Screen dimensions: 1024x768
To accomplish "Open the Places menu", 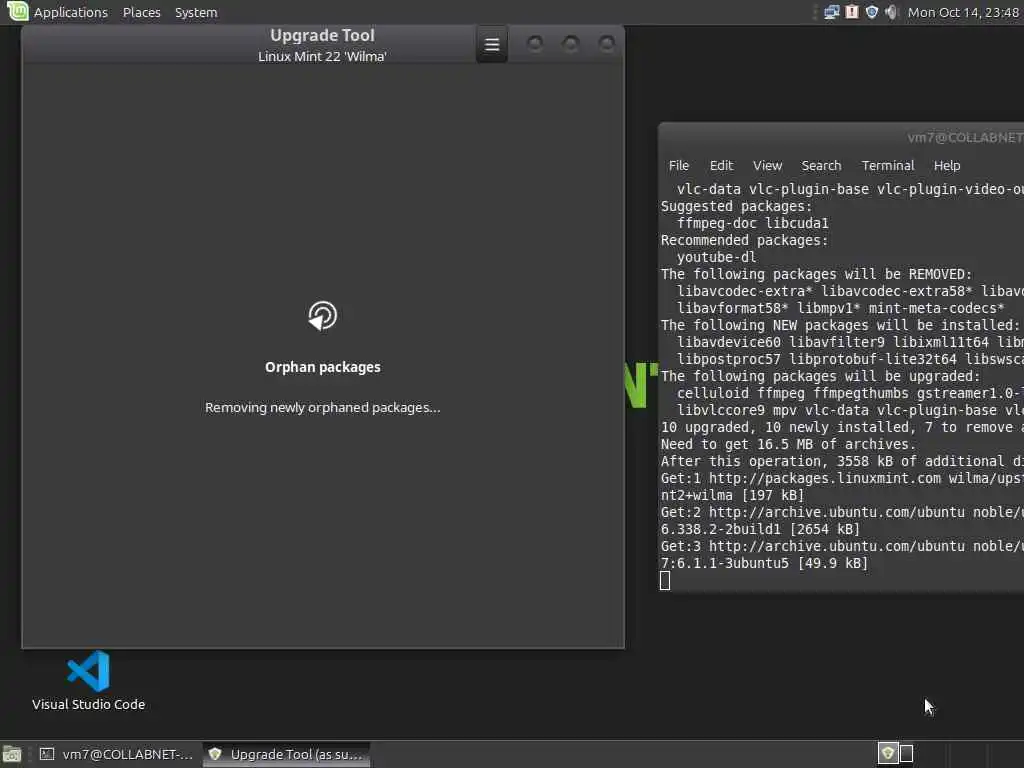I will (x=142, y=12).
